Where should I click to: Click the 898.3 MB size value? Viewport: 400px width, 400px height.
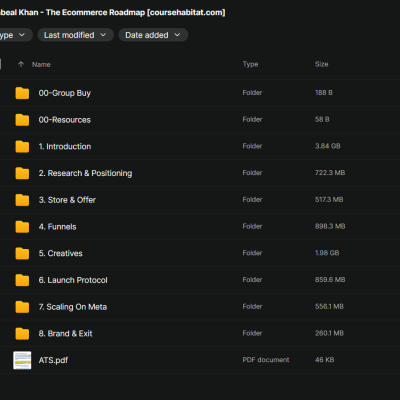point(330,226)
